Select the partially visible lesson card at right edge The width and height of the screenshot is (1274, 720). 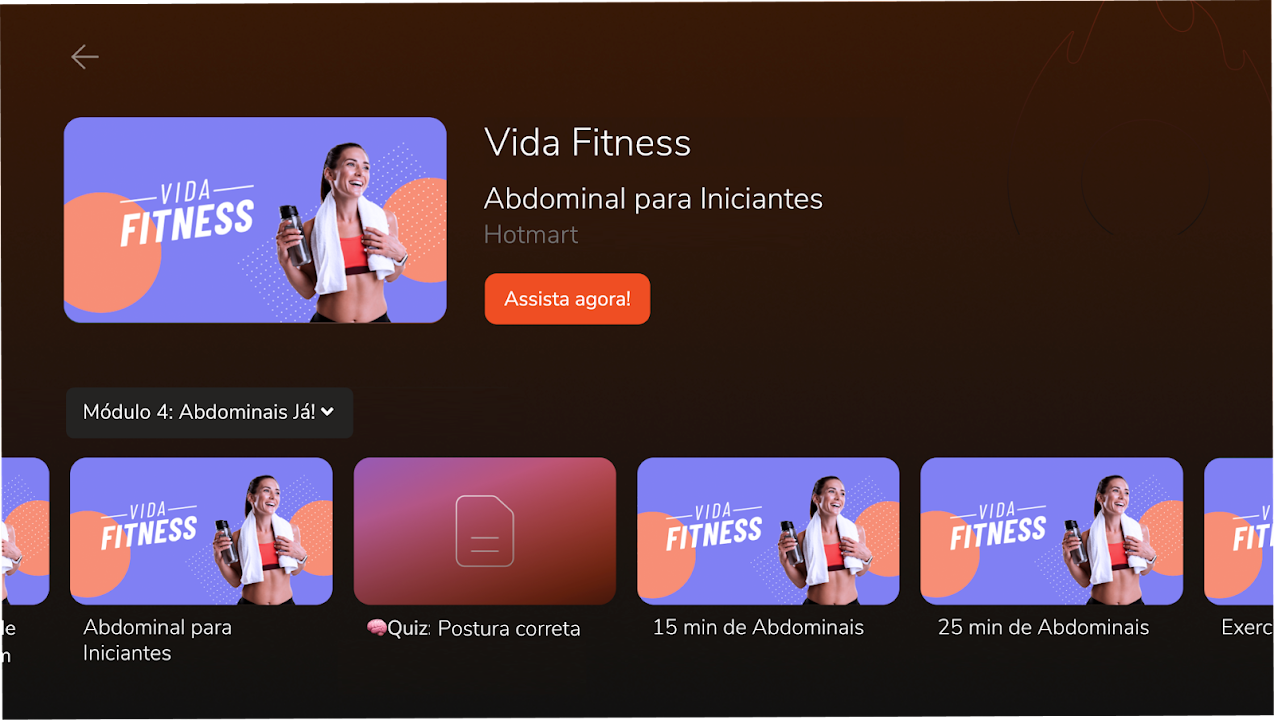click(1239, 531)
